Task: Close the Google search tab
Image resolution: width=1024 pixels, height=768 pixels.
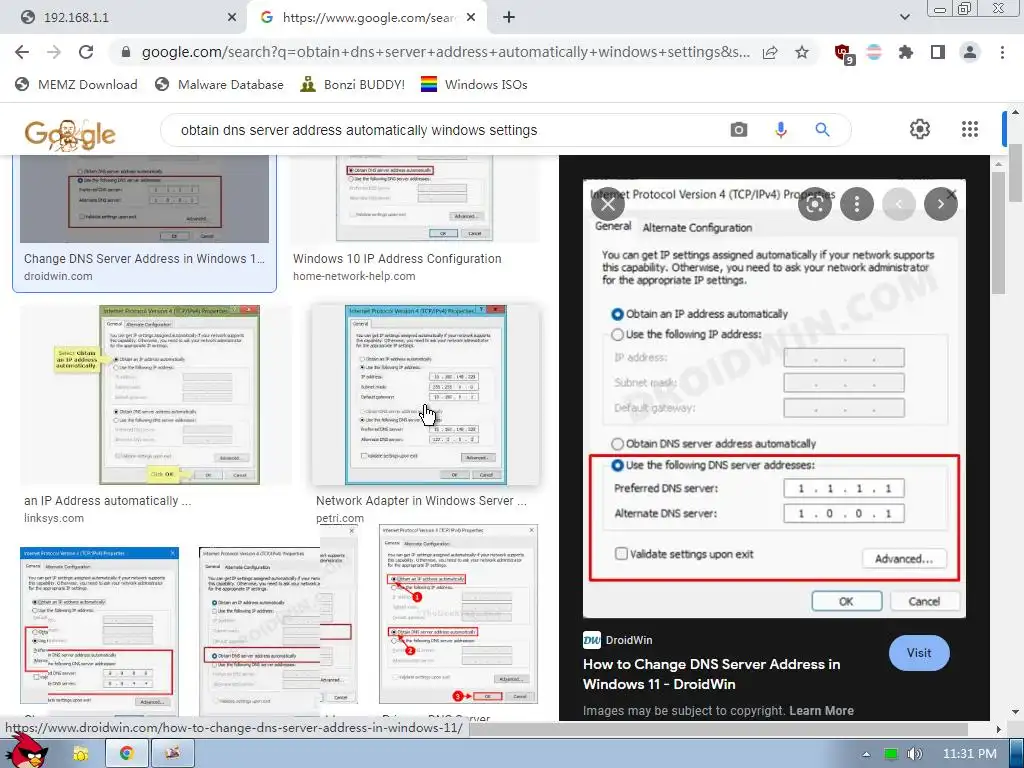Action: pyautogui.click(x=471, y=18)
